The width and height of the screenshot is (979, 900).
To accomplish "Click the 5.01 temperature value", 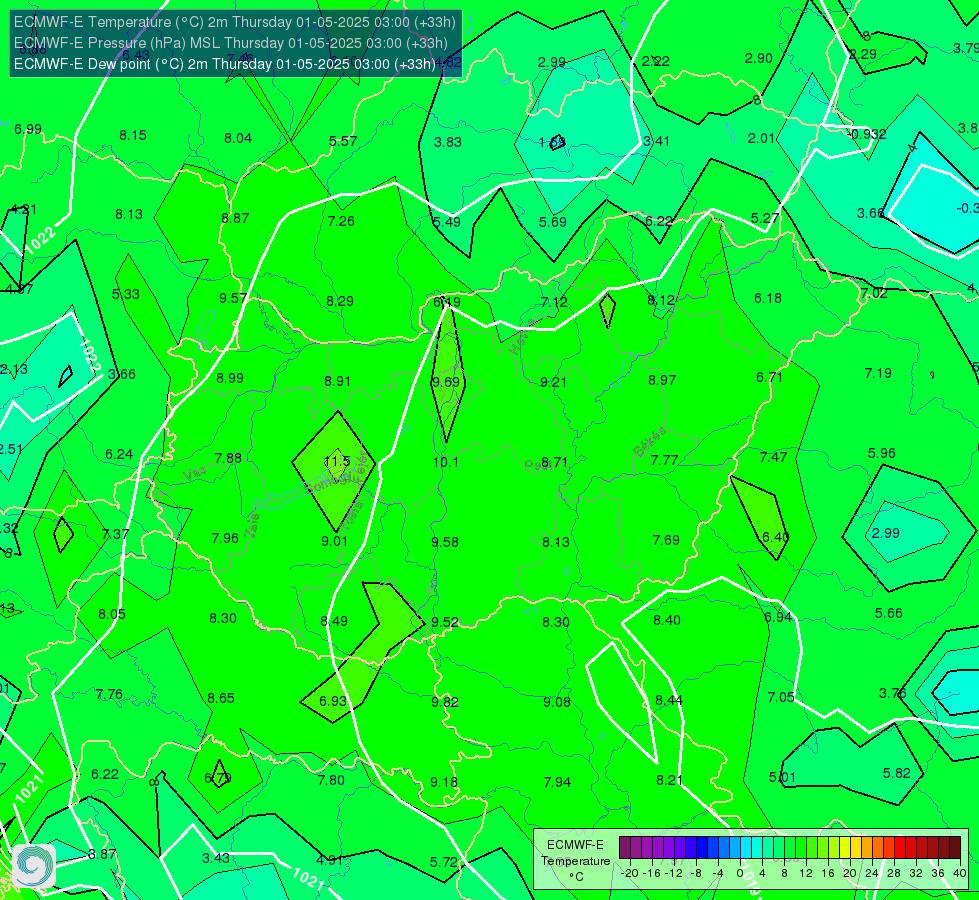I will (782, 778).
